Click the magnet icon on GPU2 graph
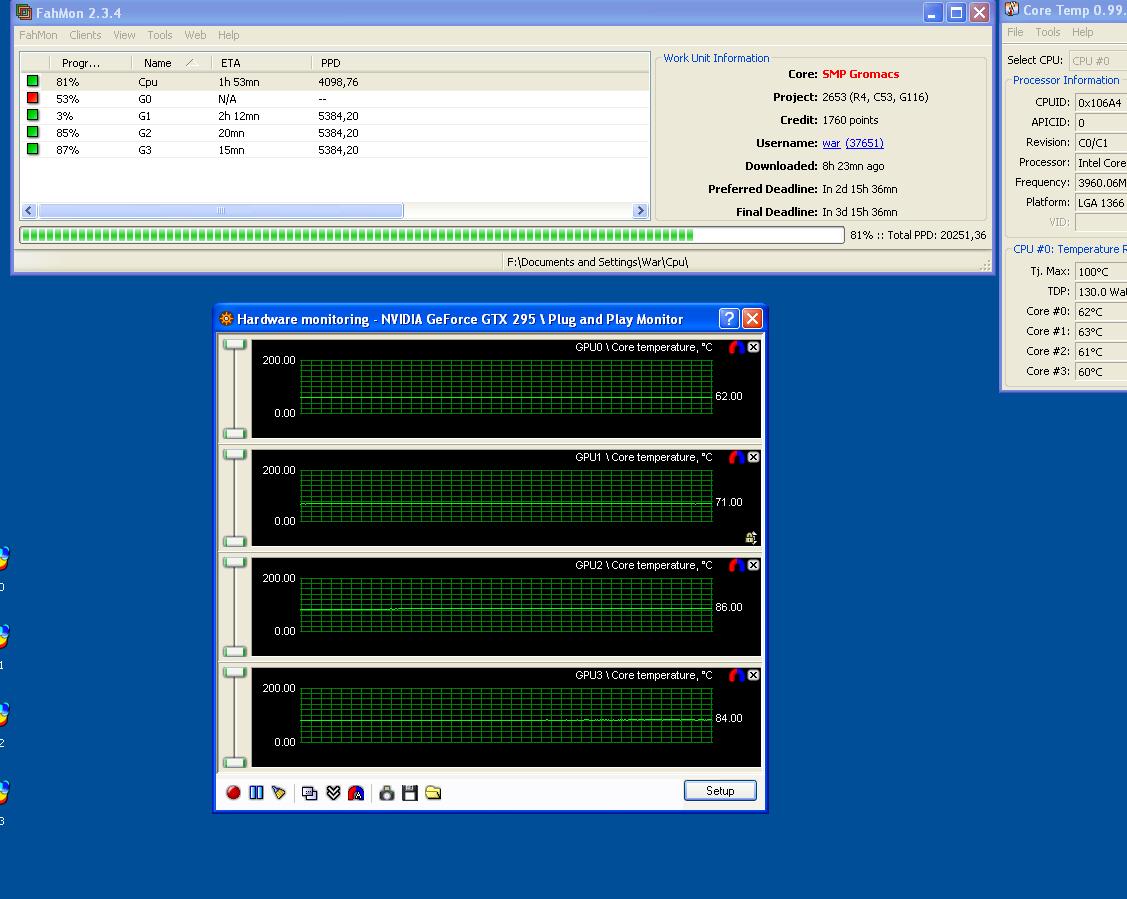Image resolution: width=1127 pixels, height=899 pixels. pyautogui.click(x=736, y=565)
